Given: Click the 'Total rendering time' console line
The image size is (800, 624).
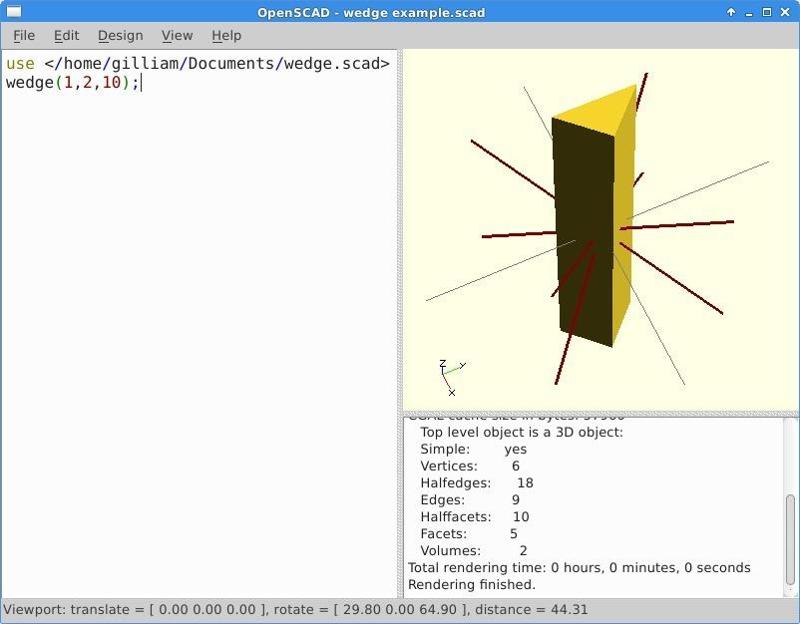Looking at the screenshot, I should (x=579, y=567).
